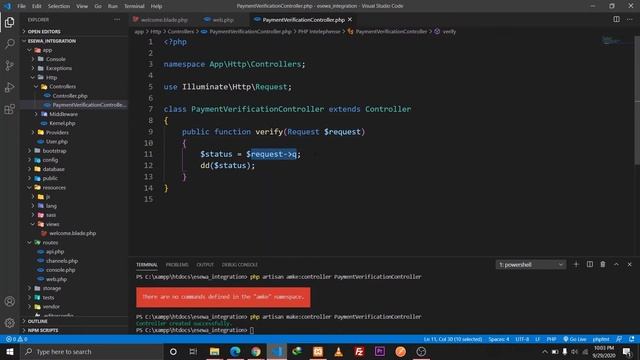Screen dimensions: 640x360
Task: Close the terminal panel
Action: pyautogui.click(x=629, y=264)
